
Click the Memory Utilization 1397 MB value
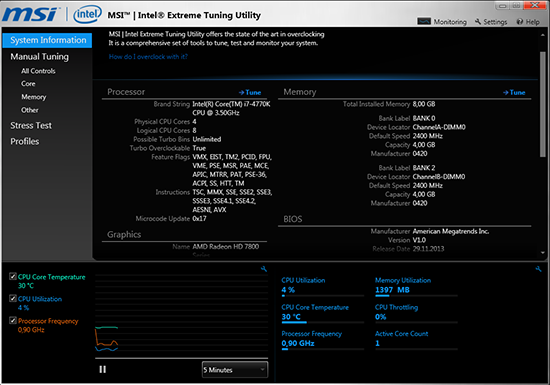tap(392, 290)
